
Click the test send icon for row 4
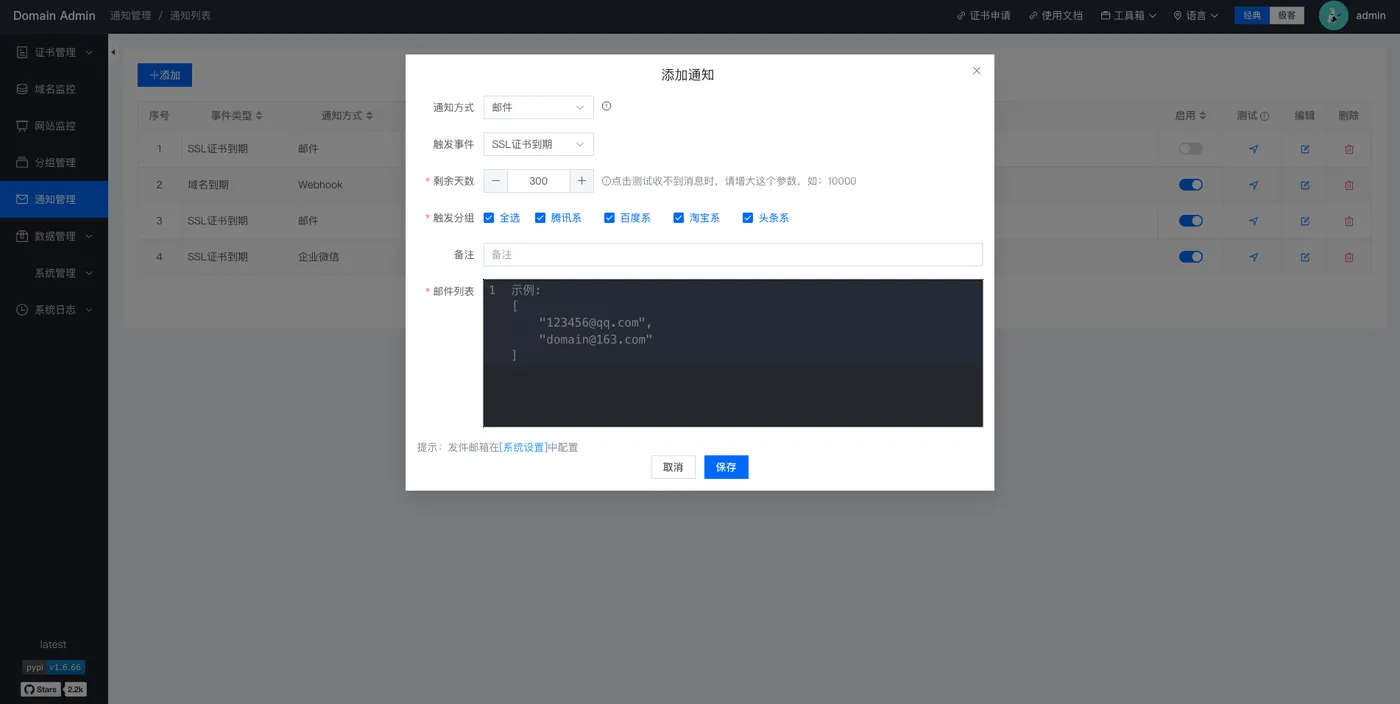pos(1253,257)
